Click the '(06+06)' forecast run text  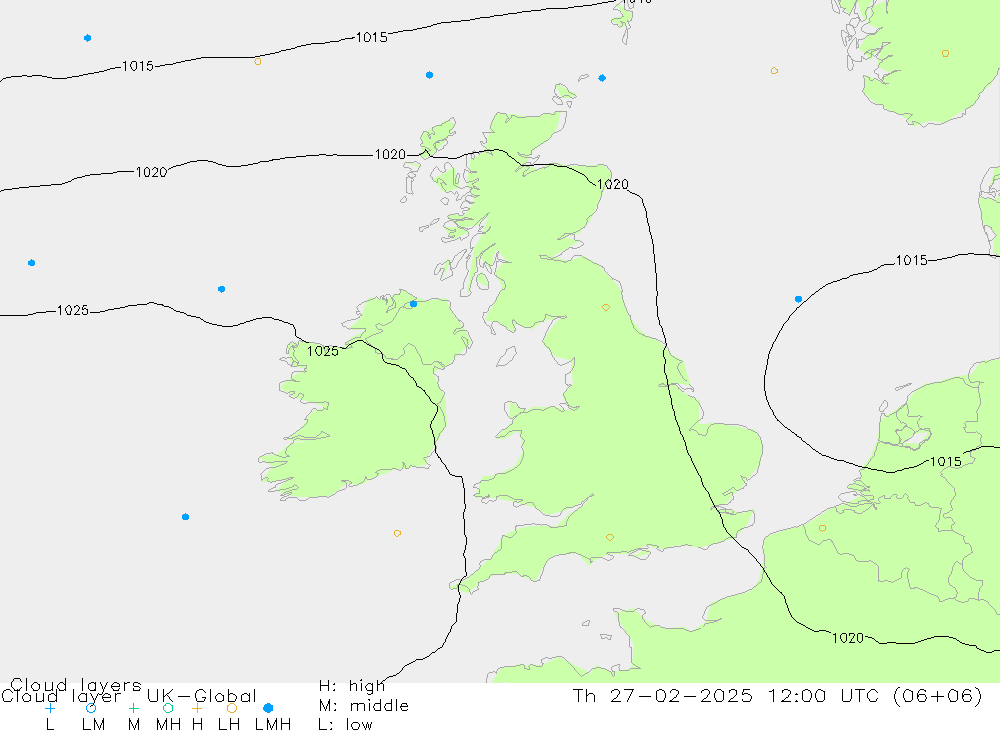[x=938, y=695]
